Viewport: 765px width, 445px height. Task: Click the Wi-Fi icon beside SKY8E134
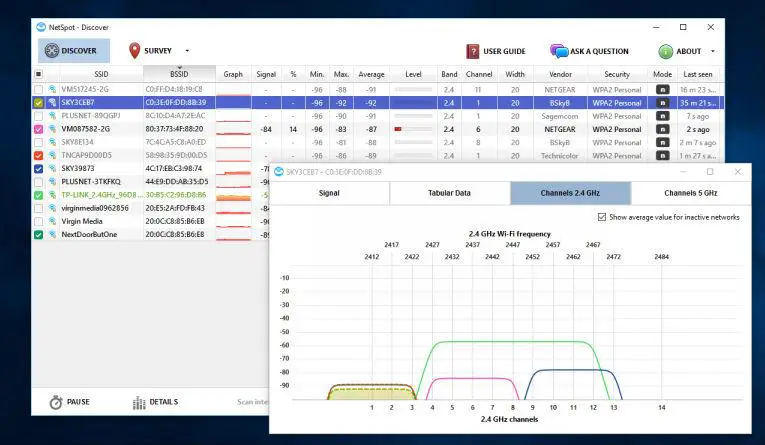point(52,142)
